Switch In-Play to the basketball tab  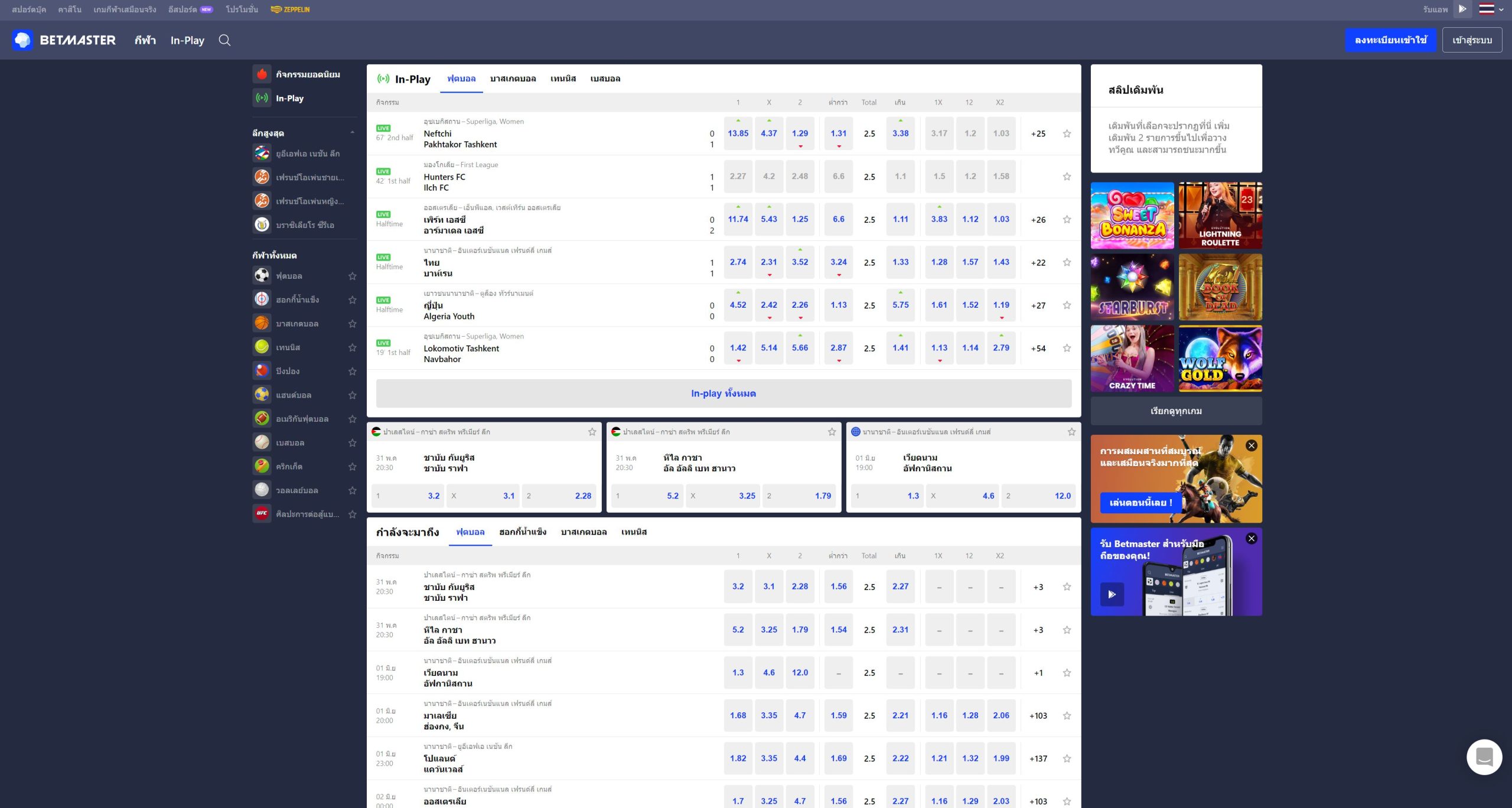click(x=513, y=79)
